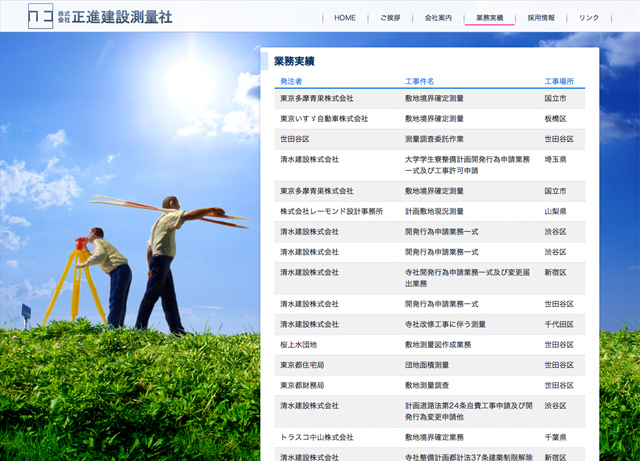The image size is (640, 461).
Task: Click the 発注者 column header
Action: click(291, 81)
